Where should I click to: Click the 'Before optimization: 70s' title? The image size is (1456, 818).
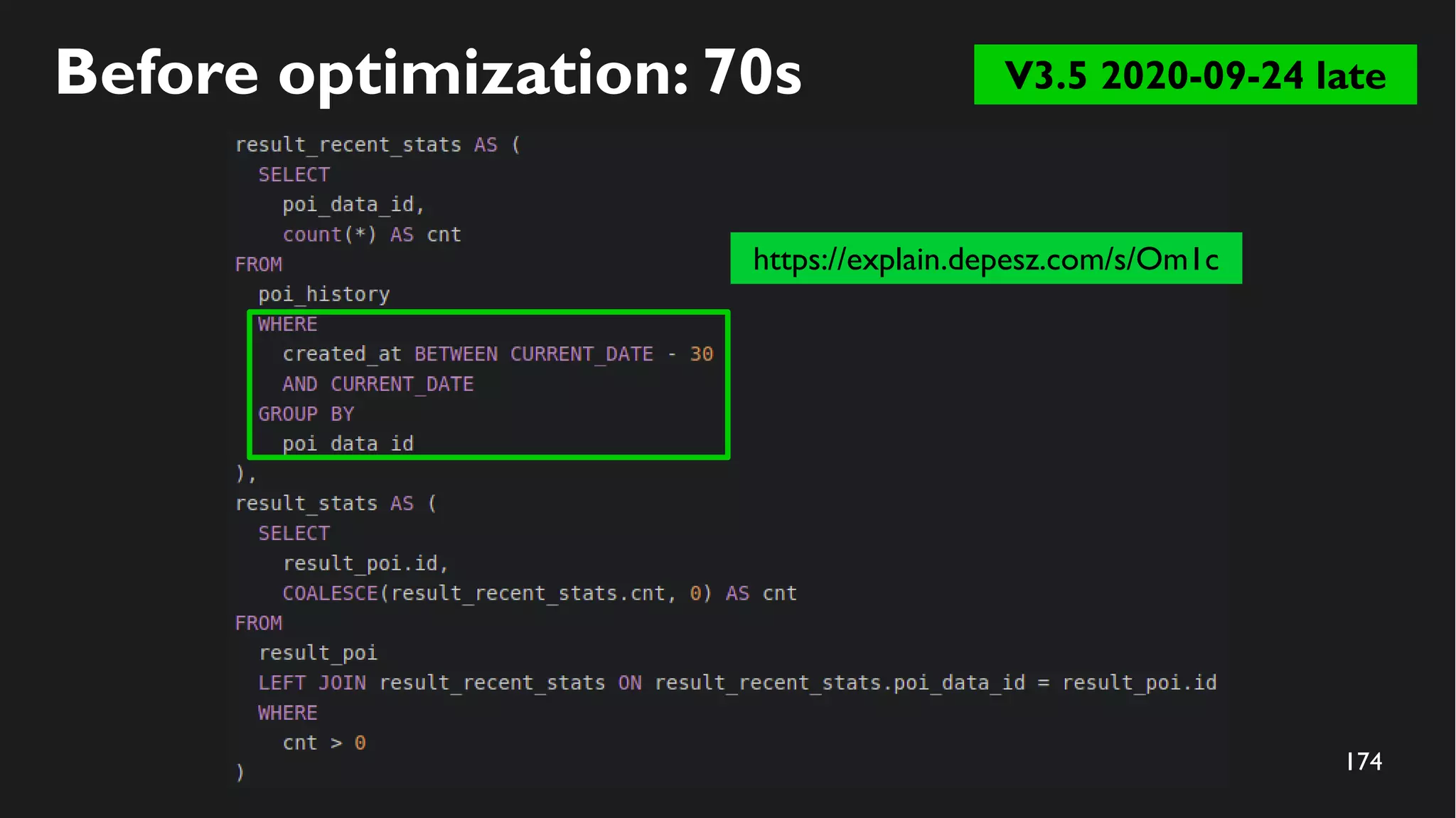[x=429, y=73]
